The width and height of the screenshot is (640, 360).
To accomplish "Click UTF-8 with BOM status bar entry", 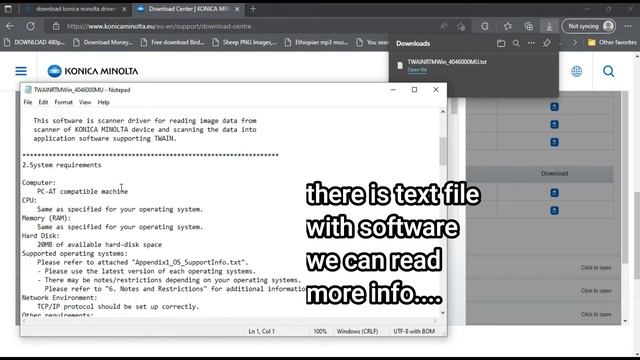I will pos(414,331).
